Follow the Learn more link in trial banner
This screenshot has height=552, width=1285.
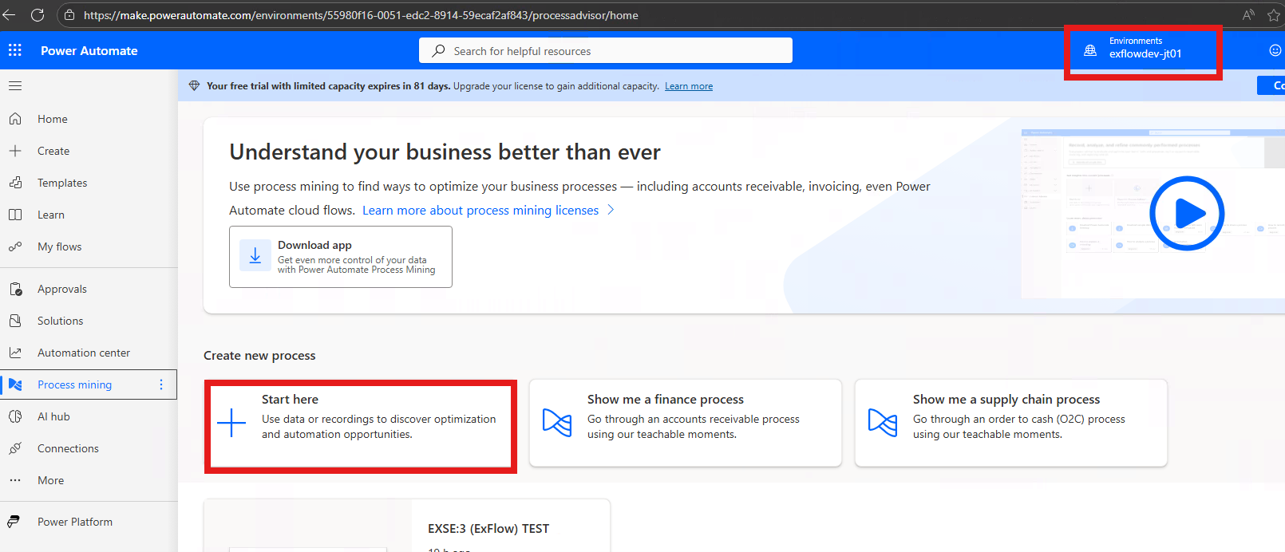point(689,86)
